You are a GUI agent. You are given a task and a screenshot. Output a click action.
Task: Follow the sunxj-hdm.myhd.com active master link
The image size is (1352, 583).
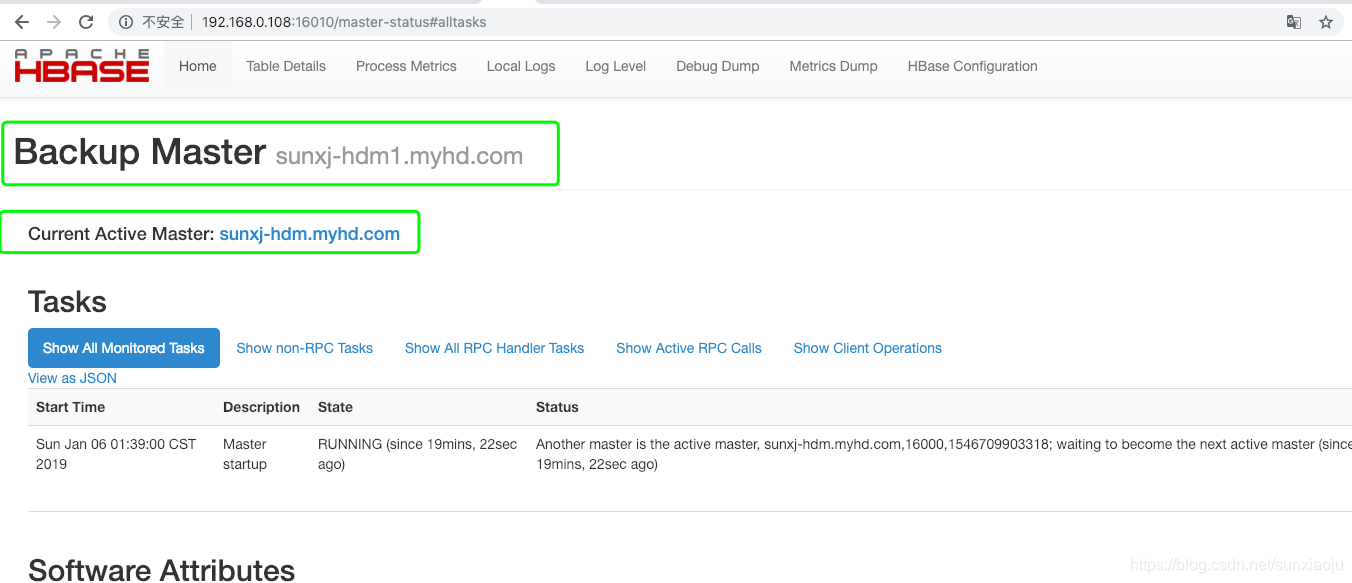pos(309,234)
